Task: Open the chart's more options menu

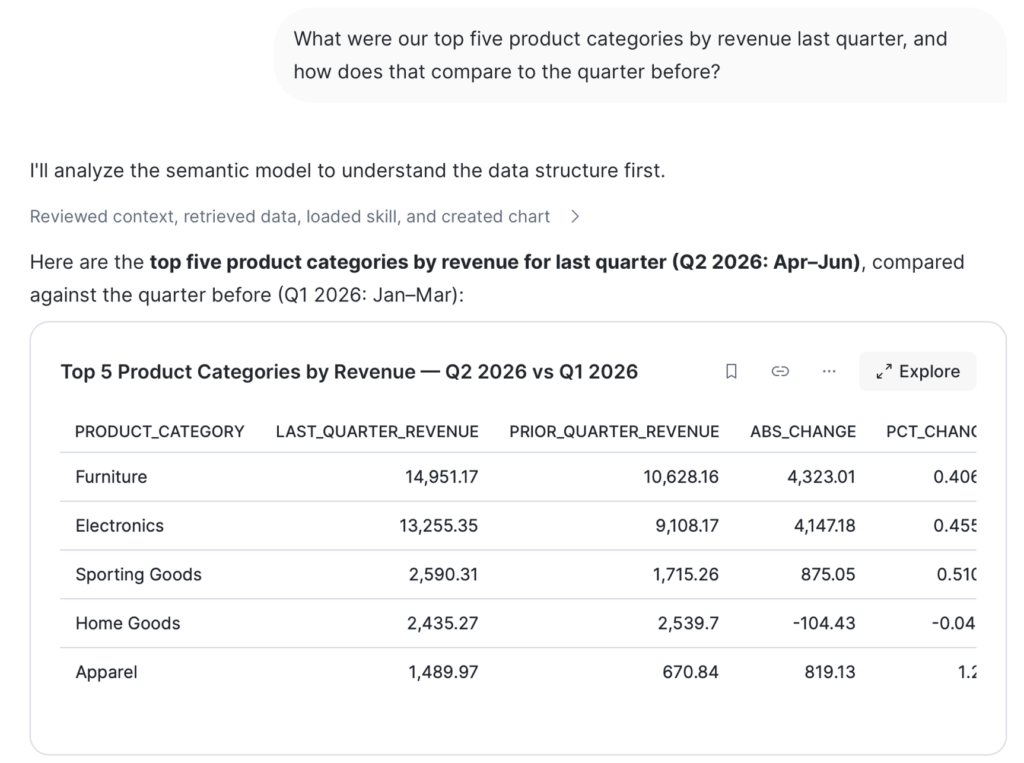Action: (x=829, y=371)
